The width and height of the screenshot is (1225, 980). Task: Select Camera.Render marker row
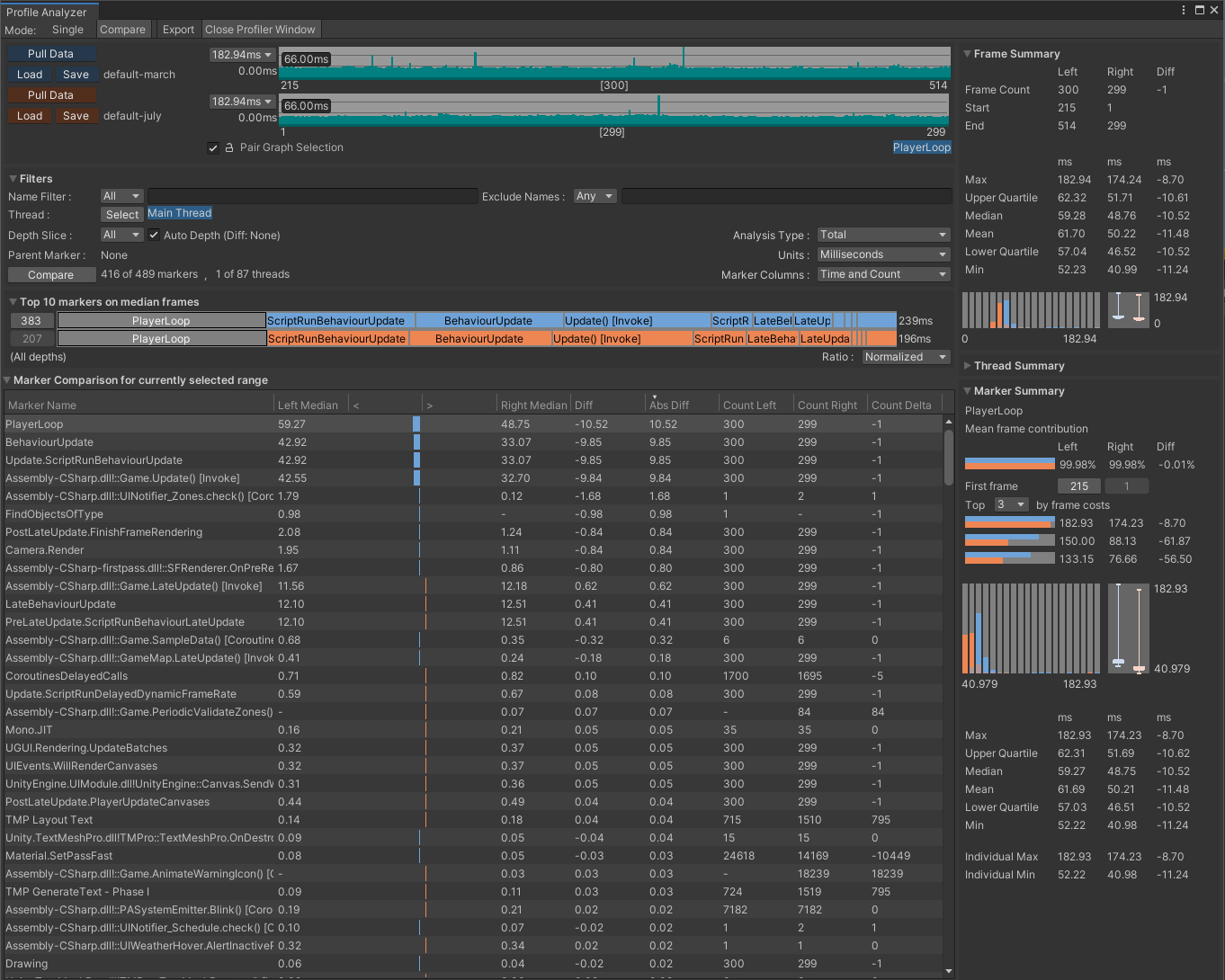(473, 550)
